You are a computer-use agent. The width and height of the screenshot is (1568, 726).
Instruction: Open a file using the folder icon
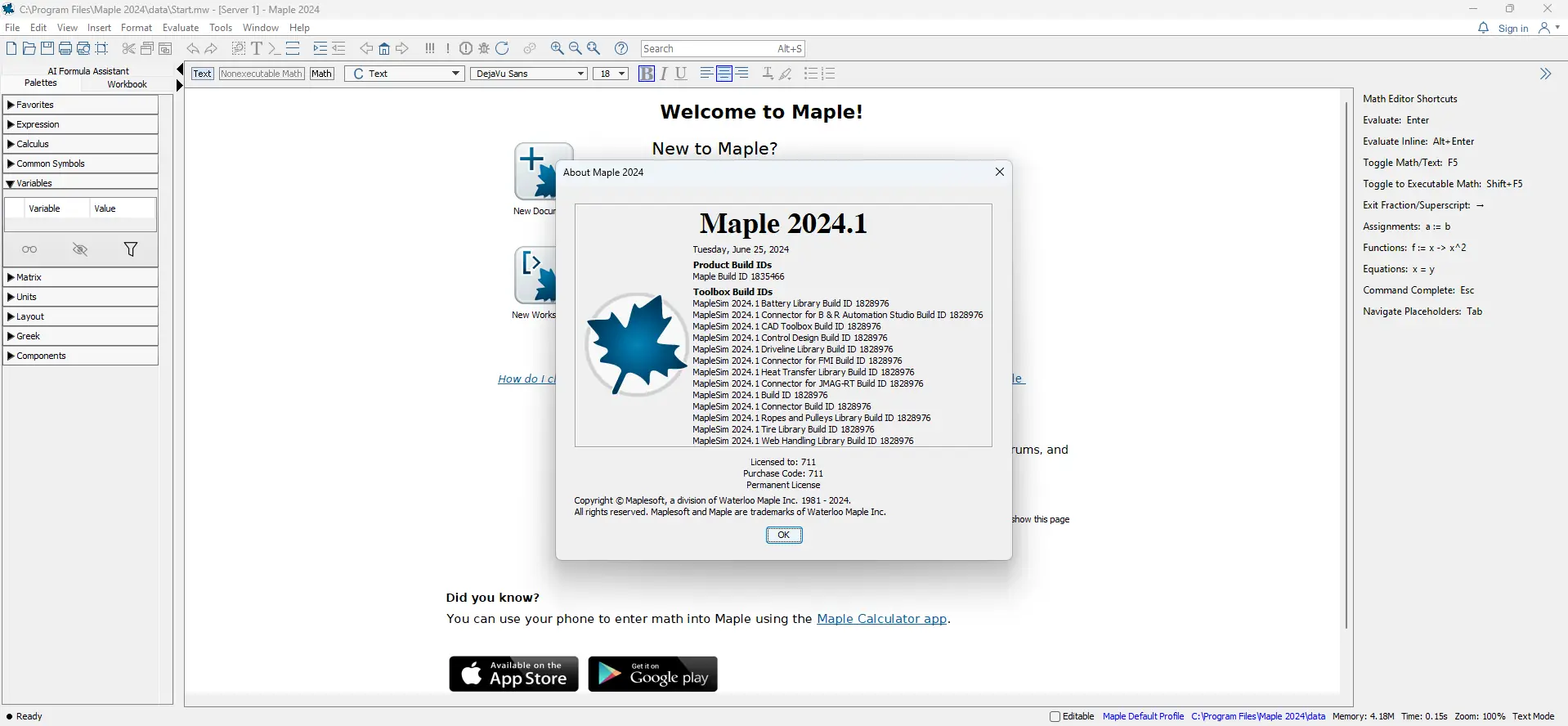point(29,48)
